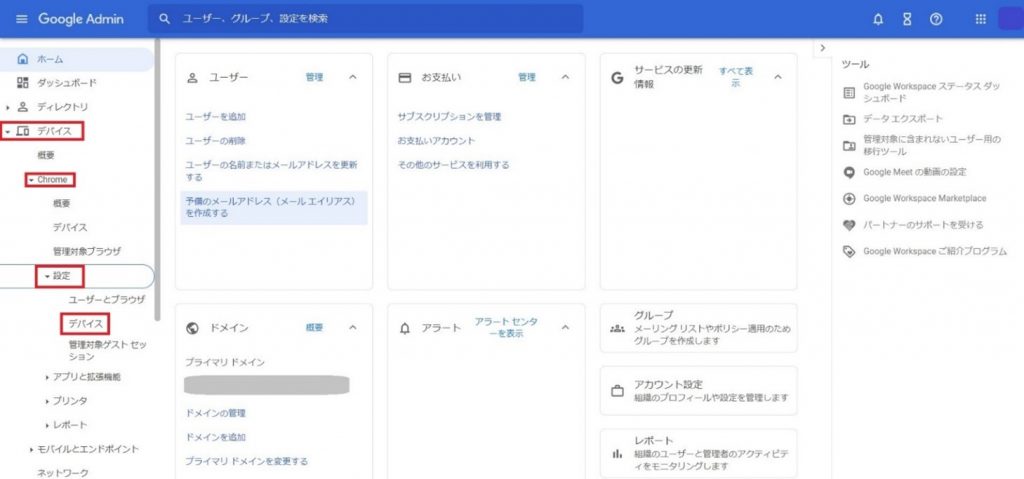Click the search field at top
This screenshot has width=1024, height=479.
coord(365,19)
